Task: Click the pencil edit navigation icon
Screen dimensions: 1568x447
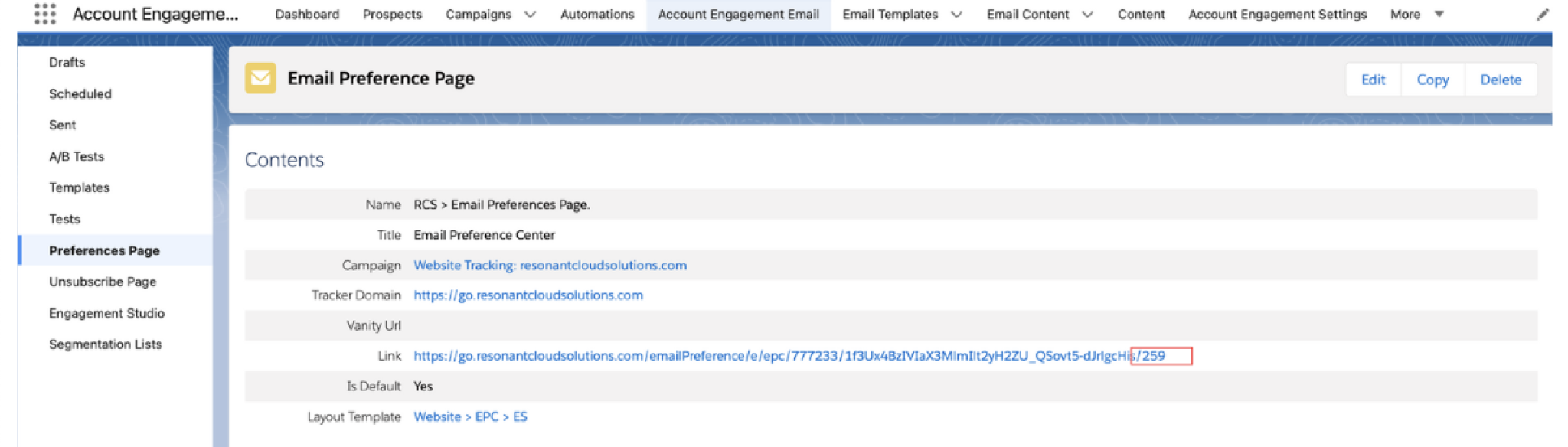Action: tap(1542, 15)
